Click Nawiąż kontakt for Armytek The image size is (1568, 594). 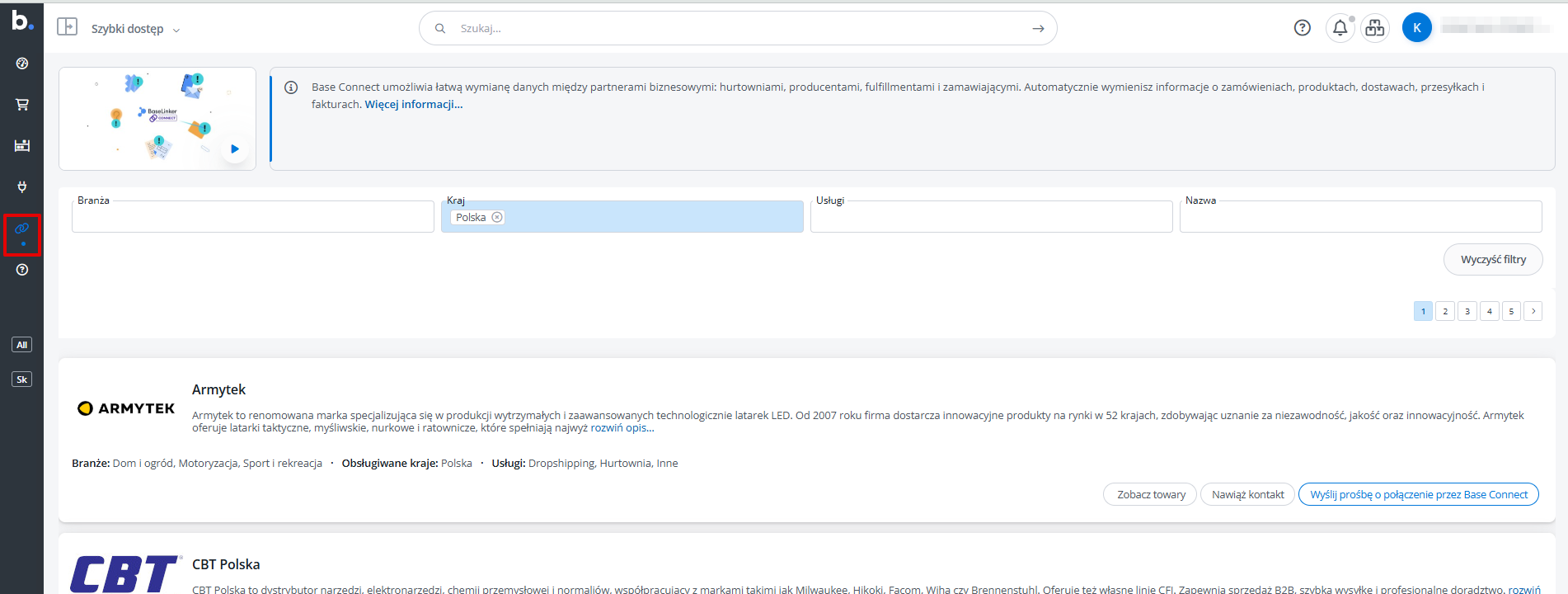click(x=1248, y=494)
